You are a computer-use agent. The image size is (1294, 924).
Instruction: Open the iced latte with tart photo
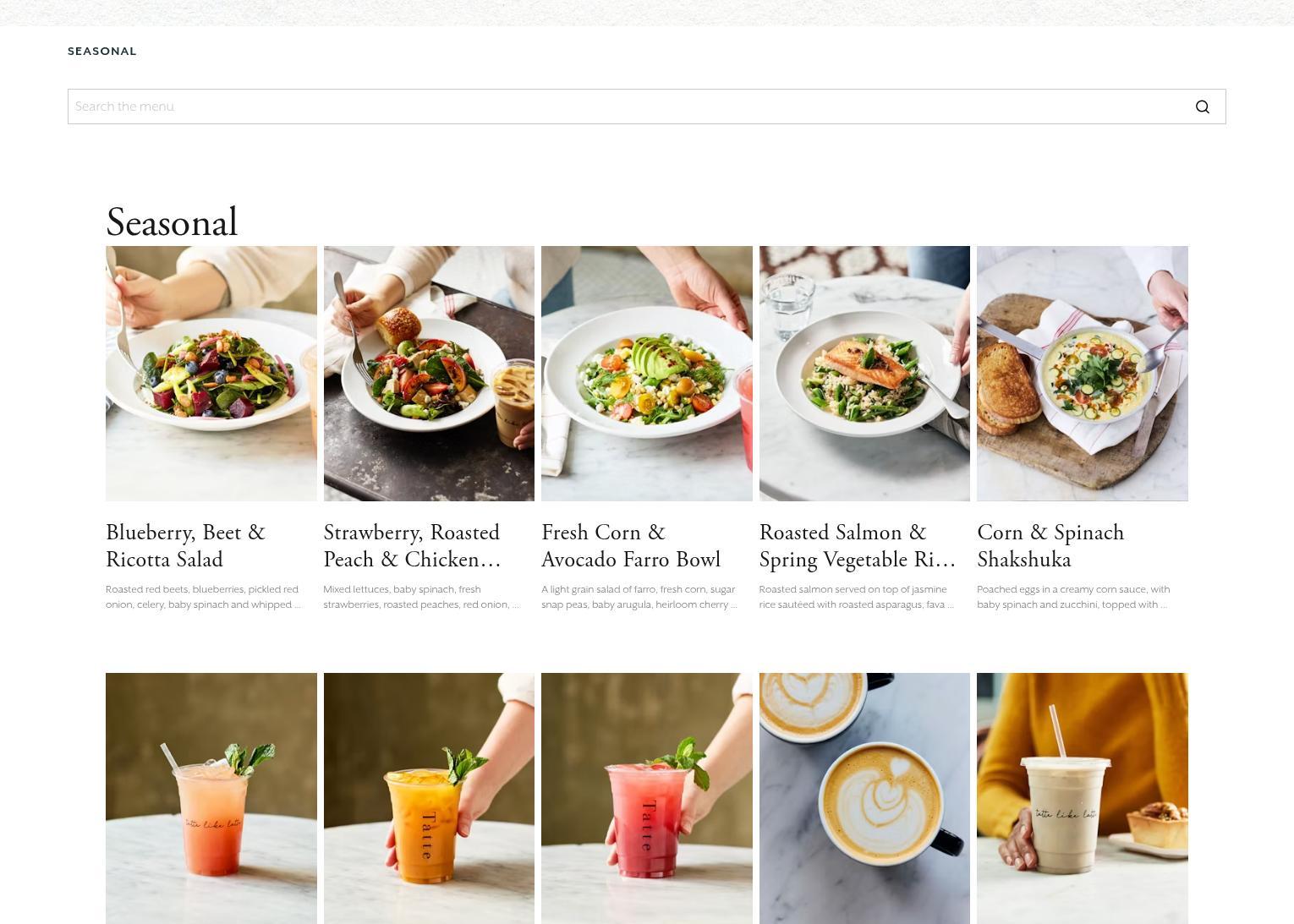tap(1083, 798)
